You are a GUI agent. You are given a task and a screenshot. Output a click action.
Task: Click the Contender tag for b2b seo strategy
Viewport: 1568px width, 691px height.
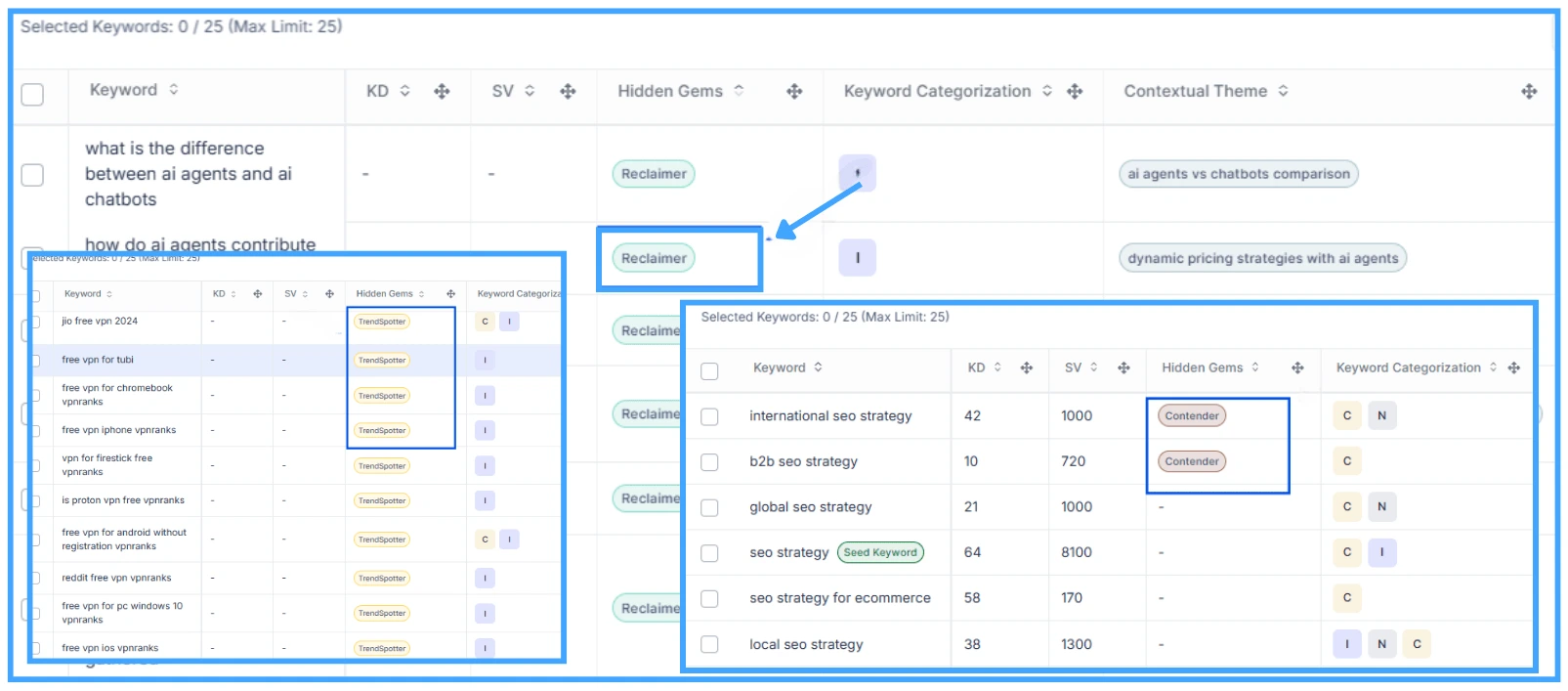click(x=1192, y=461)
